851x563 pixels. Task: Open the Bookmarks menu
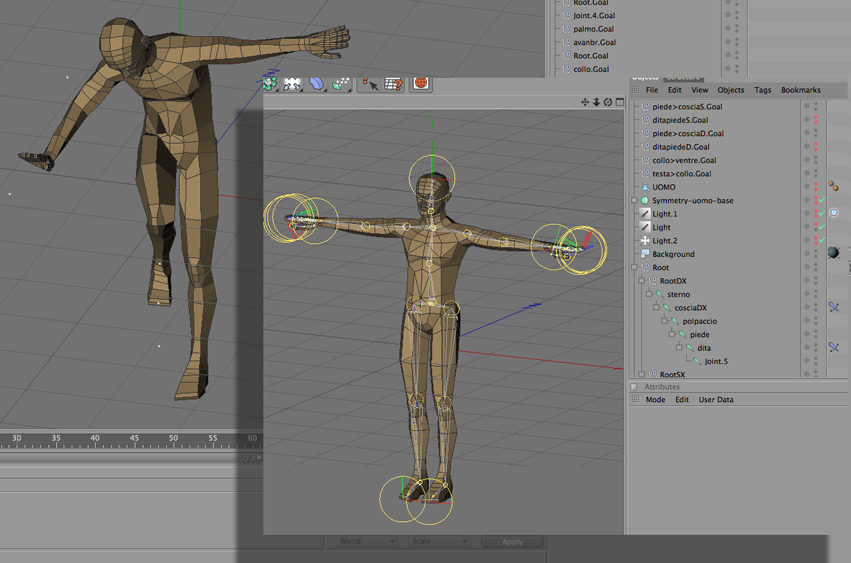[800, 90]
